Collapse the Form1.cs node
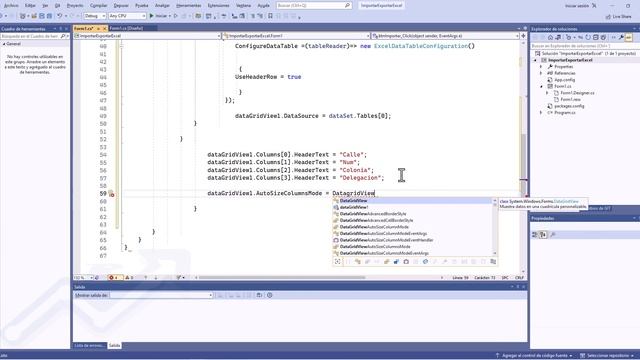Screen dimensions: 640x360 click(x=542, y=86)
